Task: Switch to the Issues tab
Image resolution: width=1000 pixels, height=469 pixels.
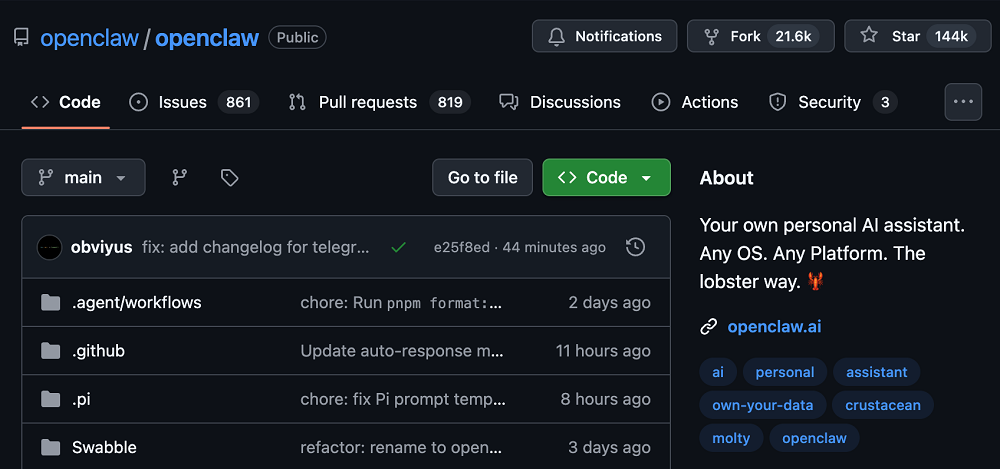Action: tap(182, 102)
